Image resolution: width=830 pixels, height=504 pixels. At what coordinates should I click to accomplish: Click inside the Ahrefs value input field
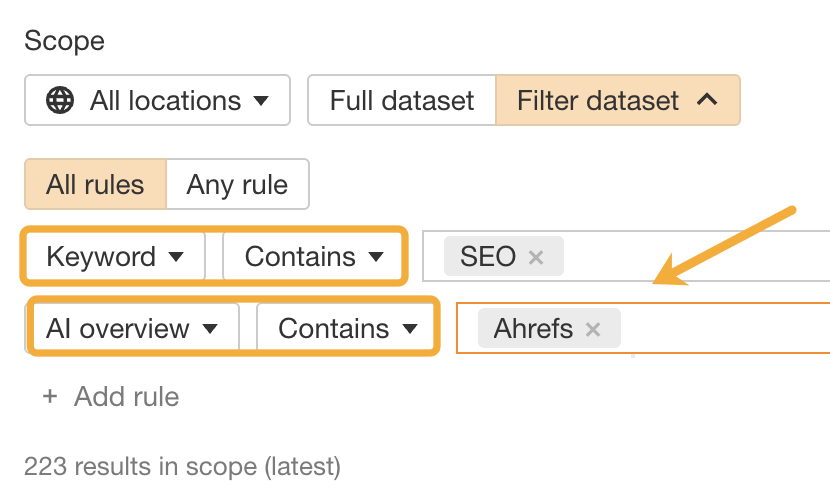coord(720,329)
